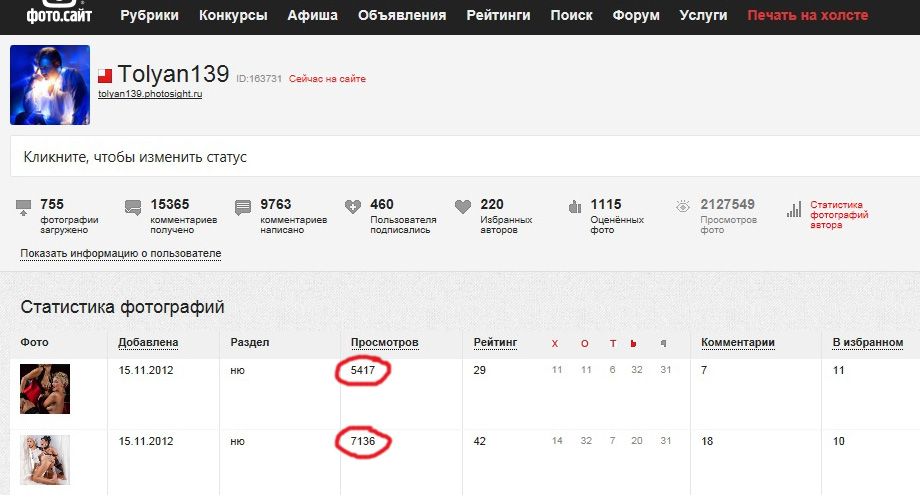920x495 pixels.
Task: Sort table by Рейтинг column header
Action: click(x=495, y=343)
